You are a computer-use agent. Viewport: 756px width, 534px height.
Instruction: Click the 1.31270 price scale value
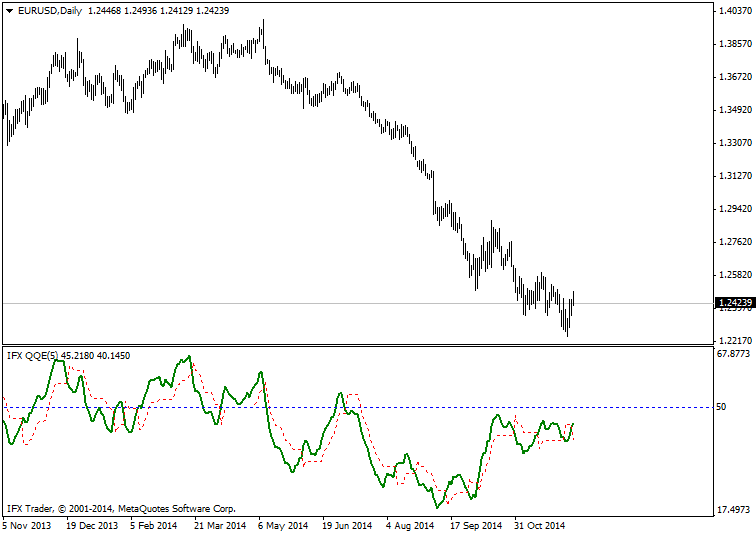pyautogui.click(x=734, y=176)
